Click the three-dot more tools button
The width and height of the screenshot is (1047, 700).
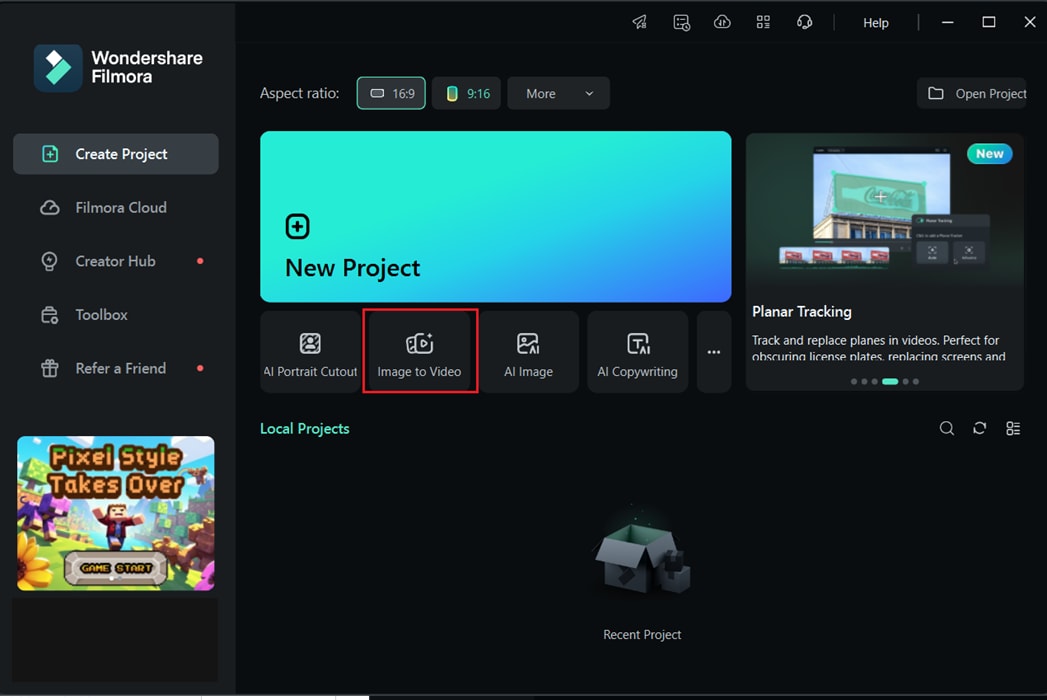[714, 352]
